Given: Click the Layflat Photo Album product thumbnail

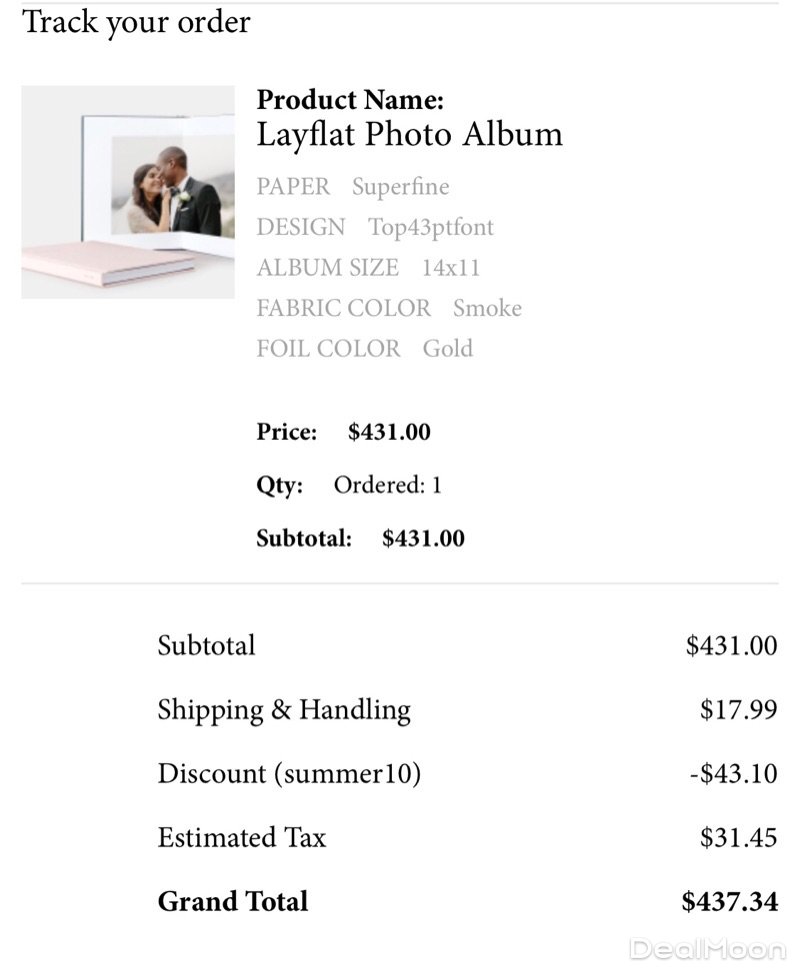Looking at the screenshot, I should (128, 192).
